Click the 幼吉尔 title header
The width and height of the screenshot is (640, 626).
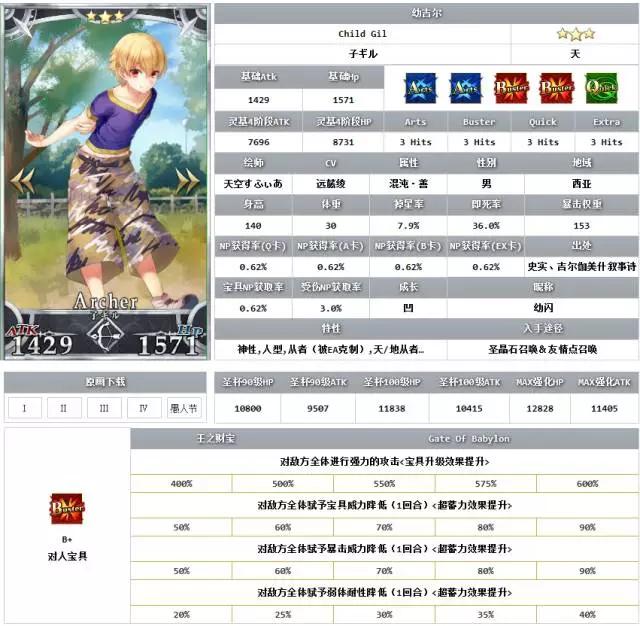(427, 13)
